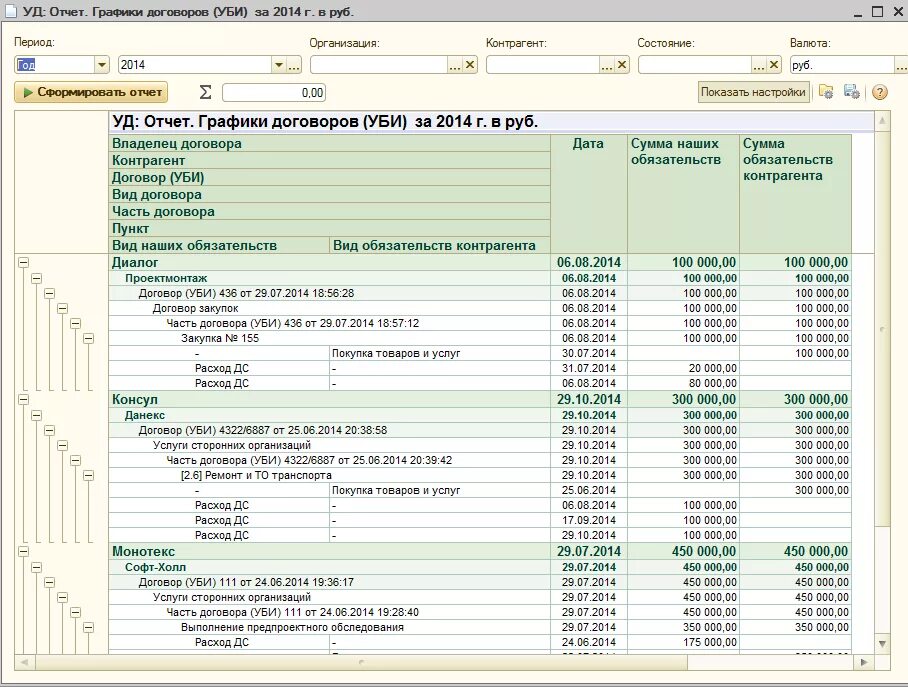The width and height of the screenshot is (908, 687).
Task: Click the Организация input field
Action: (379, 65)
